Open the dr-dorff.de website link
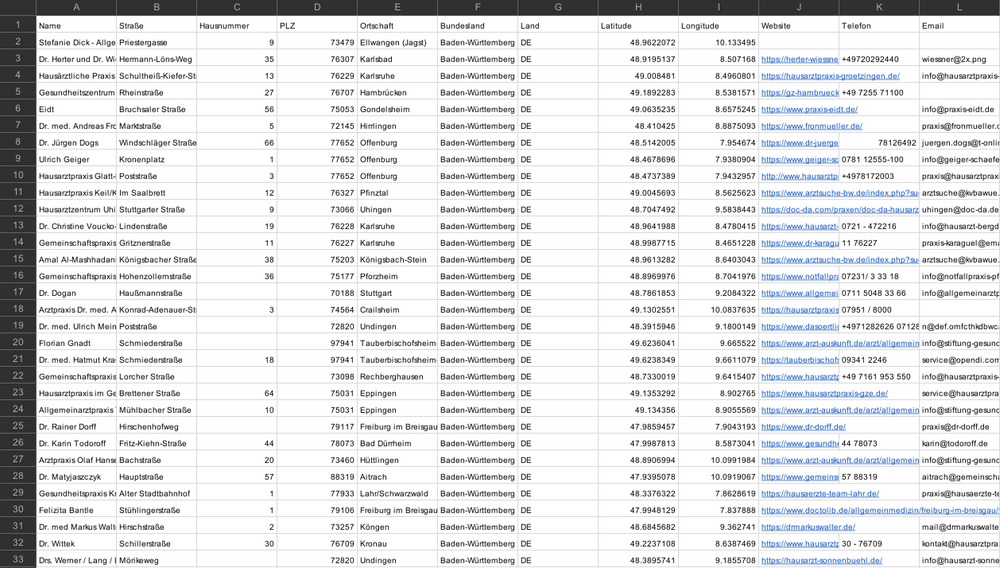Screen dimensions: 1000x568 (804, 426)
